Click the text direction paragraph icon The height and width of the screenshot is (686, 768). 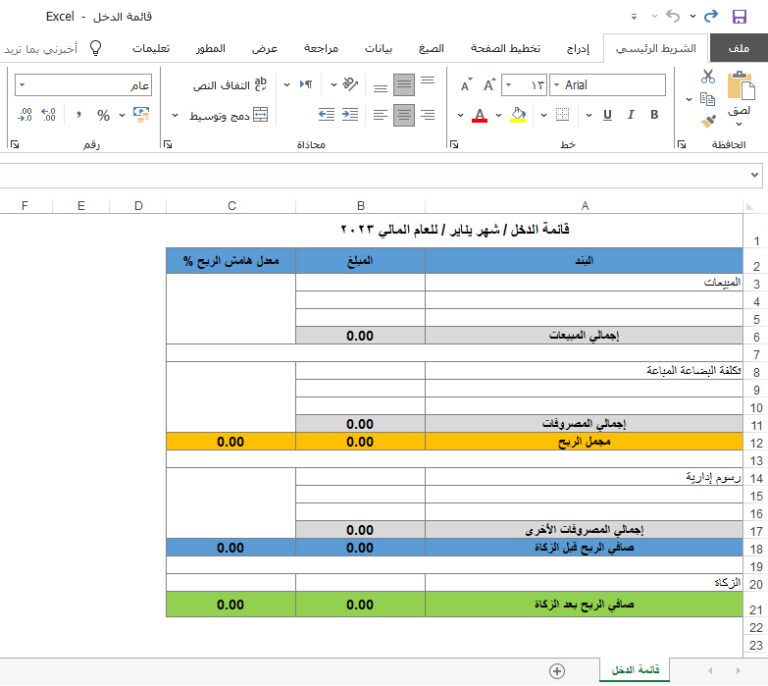306,84
